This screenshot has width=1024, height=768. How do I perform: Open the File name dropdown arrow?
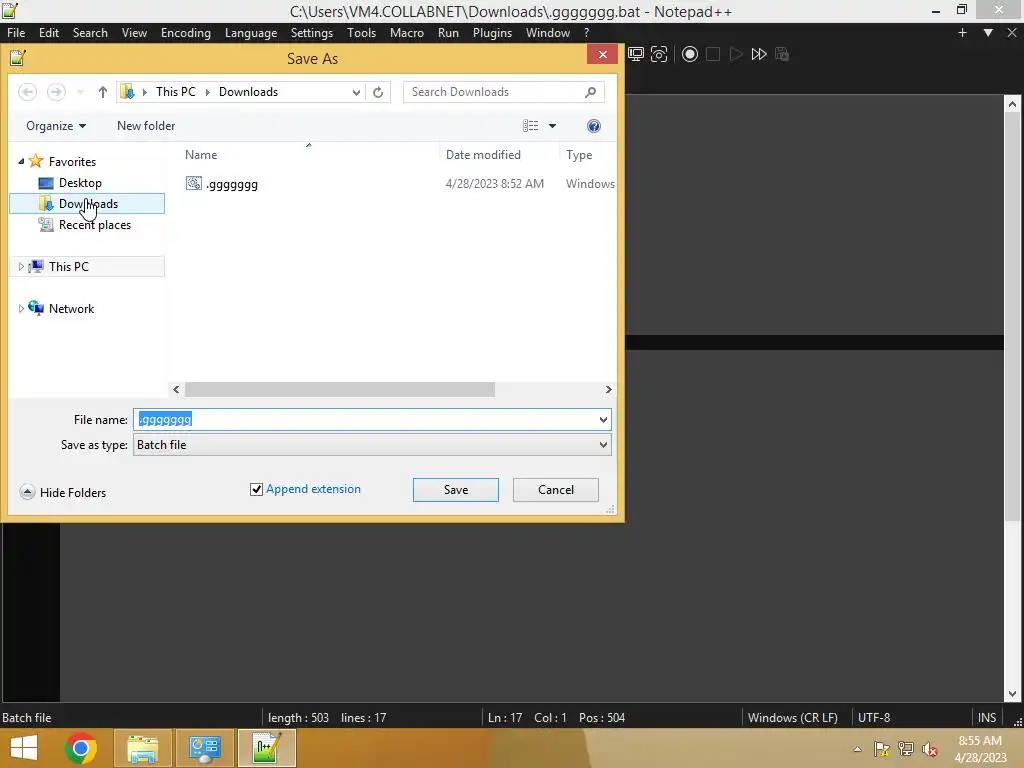[603, 420]
